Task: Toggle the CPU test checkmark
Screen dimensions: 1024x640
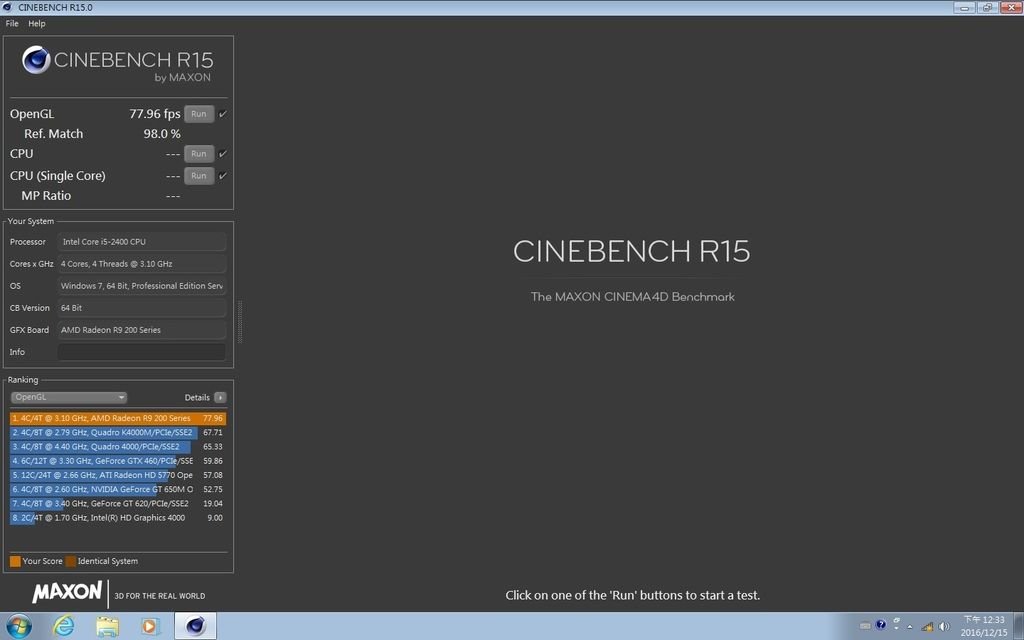Action: [223, 153]
